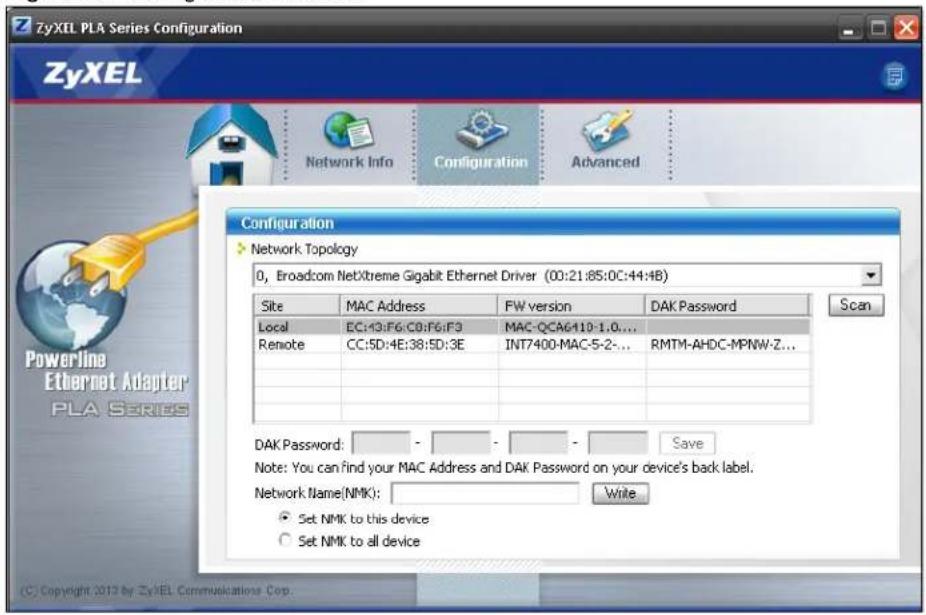Viewport: 926px width, 615px height.
Task: Open the Advanced tools icon
Action: click(x=606, y=129)
